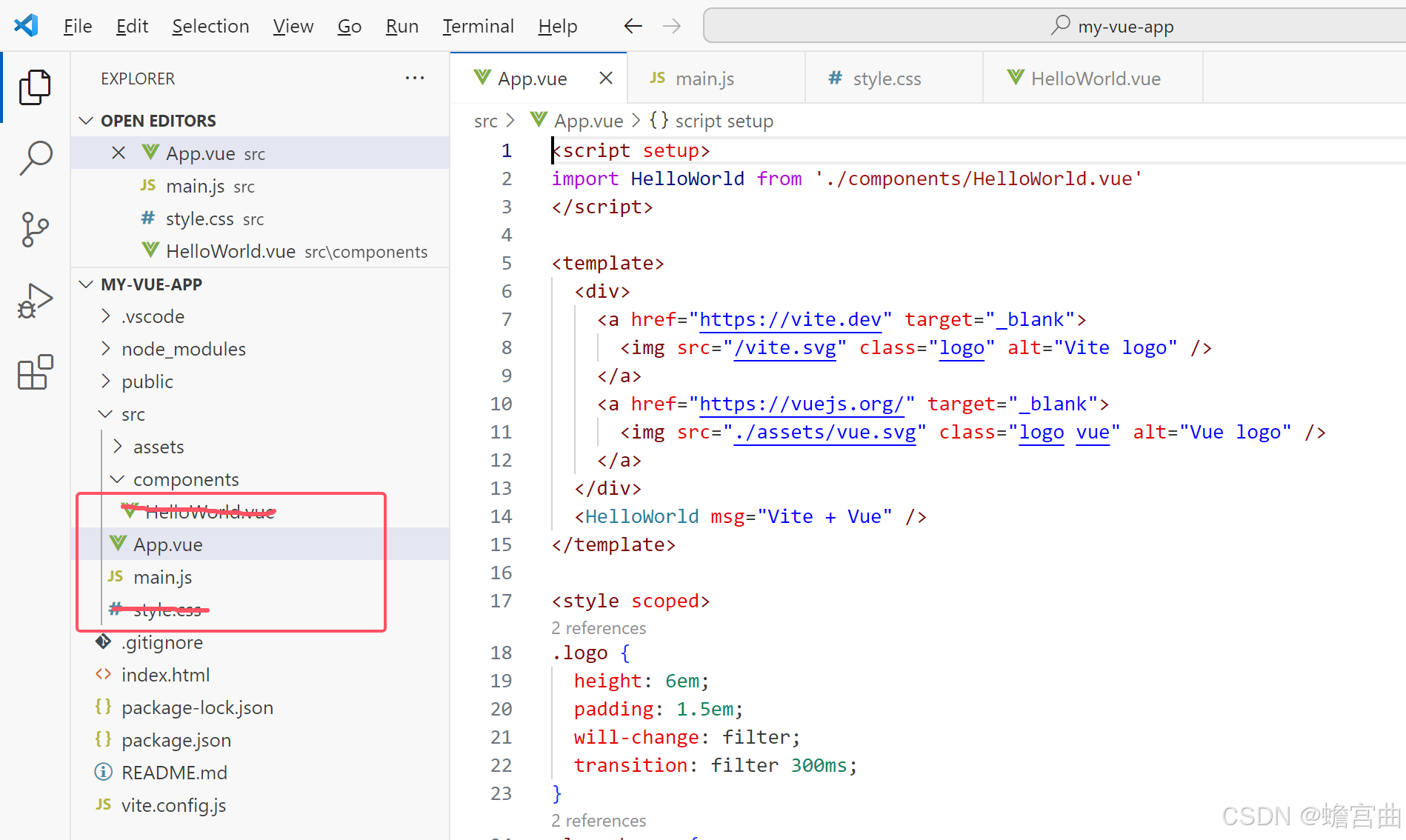Open HelloWorld.vue src\components in Open Editors
Viewport: 1406px width, 840px height.
[x=259, y=251]
